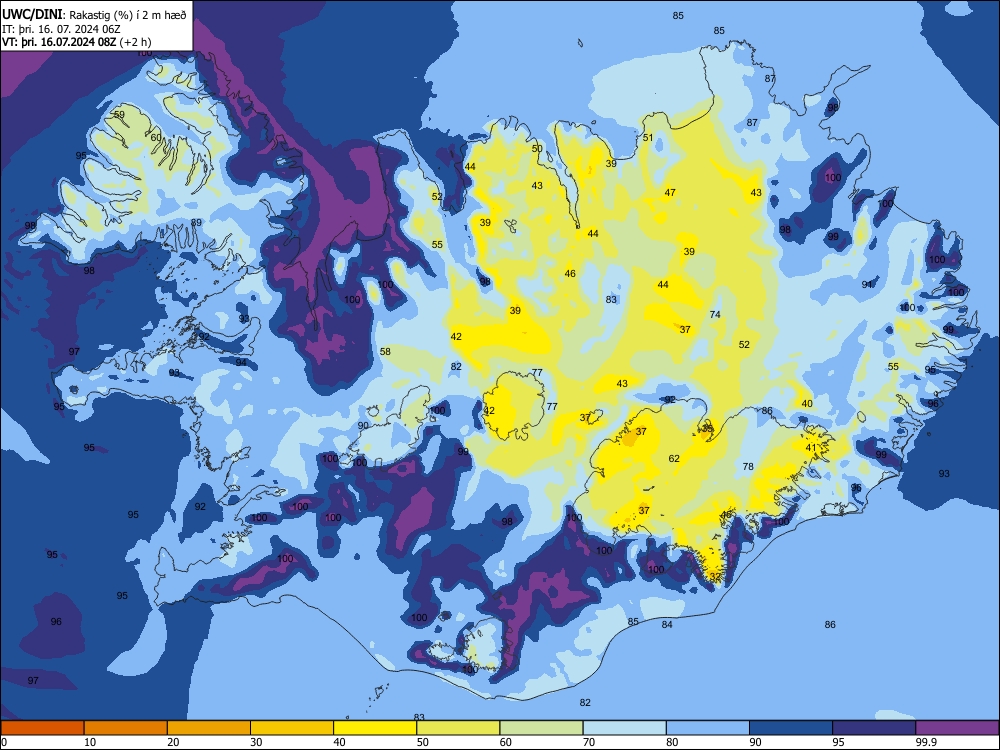
Task: Click the humidity value 74 on the map
Action: coord(715,314)
